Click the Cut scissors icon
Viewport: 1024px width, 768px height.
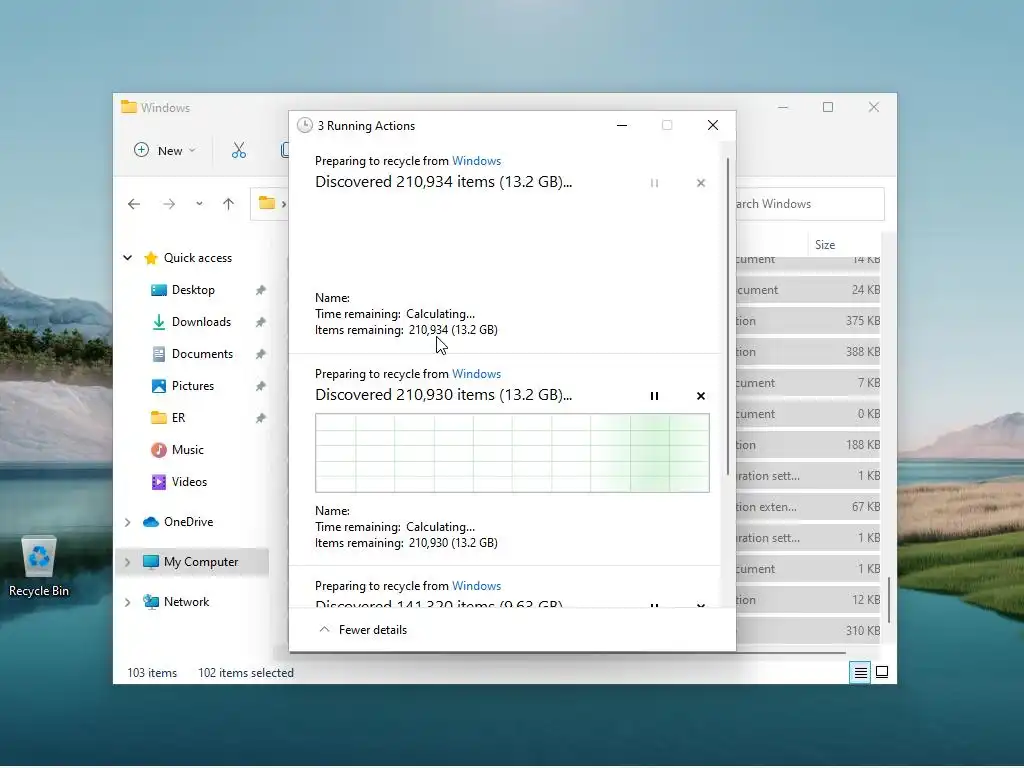(239, 151)
